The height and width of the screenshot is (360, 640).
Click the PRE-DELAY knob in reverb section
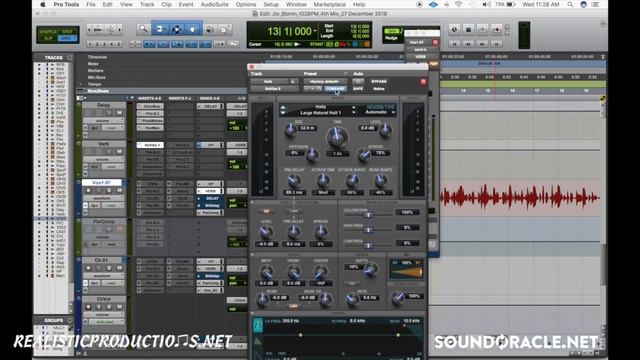pos(293,180)
